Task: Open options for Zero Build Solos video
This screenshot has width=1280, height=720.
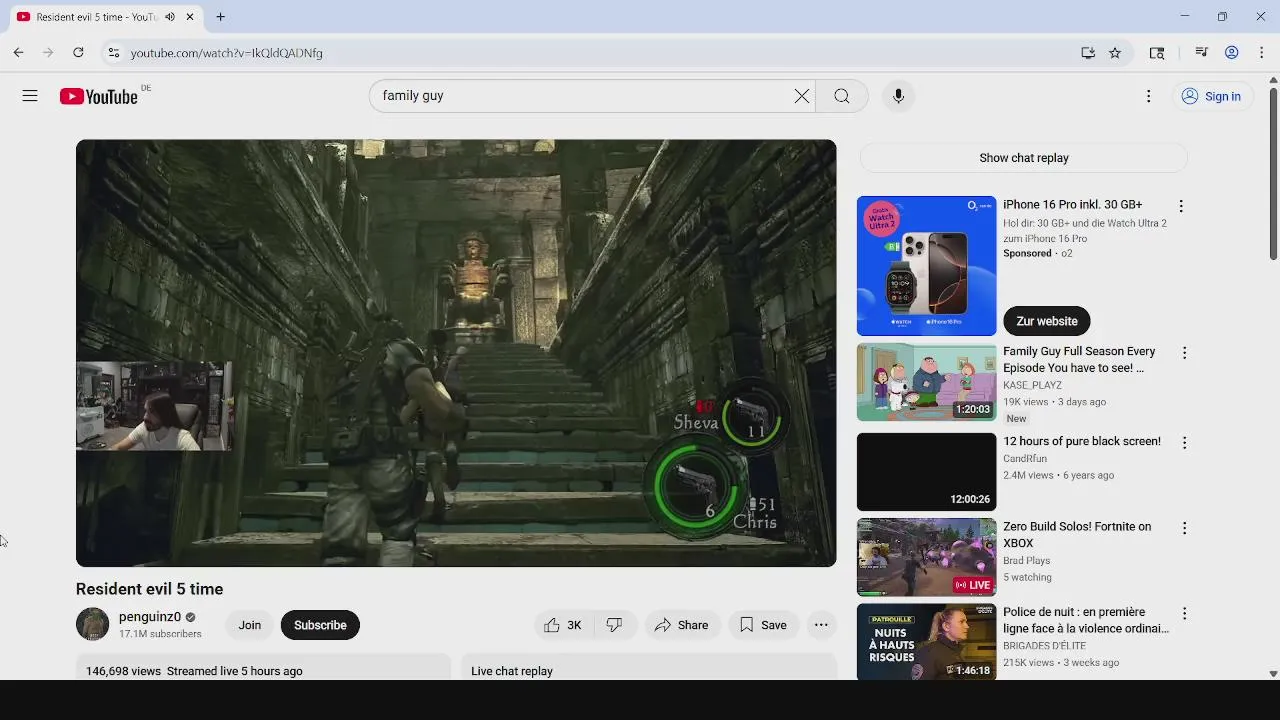Action: point(1184,528)
